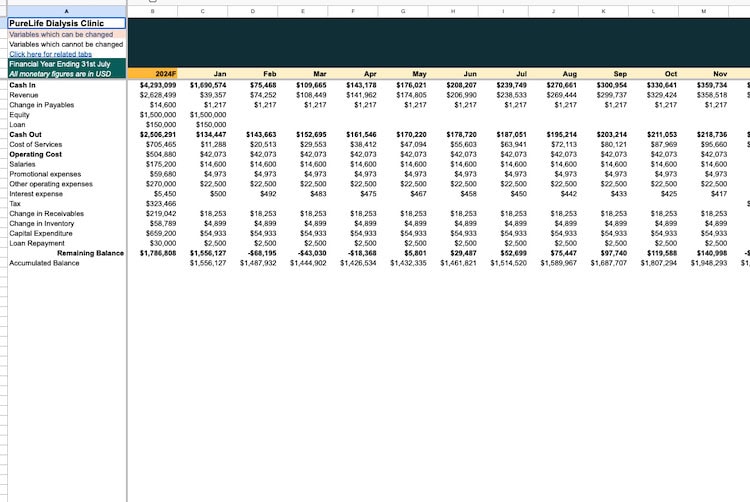
Task: Select the $359,734 Cash In cell
Action: (x=704, y=85)
